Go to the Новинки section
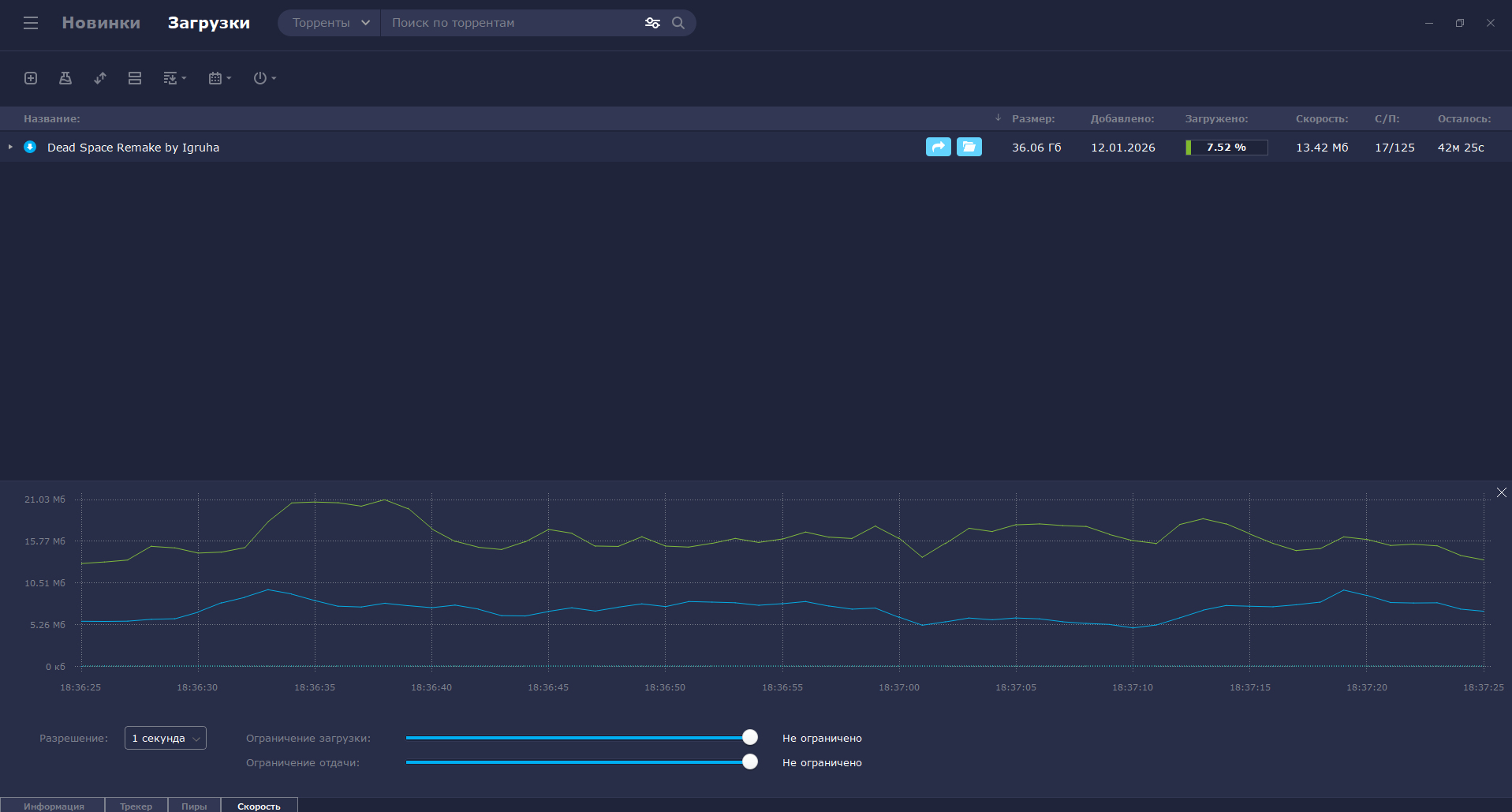 [101, 23]
